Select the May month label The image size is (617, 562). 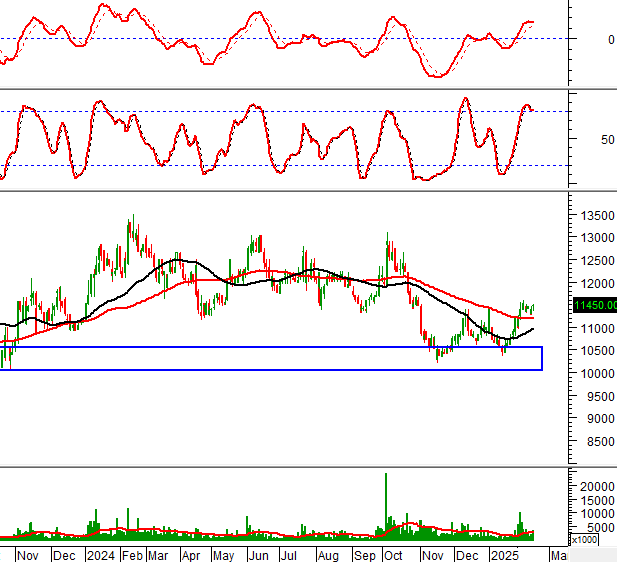pos(224,556)
